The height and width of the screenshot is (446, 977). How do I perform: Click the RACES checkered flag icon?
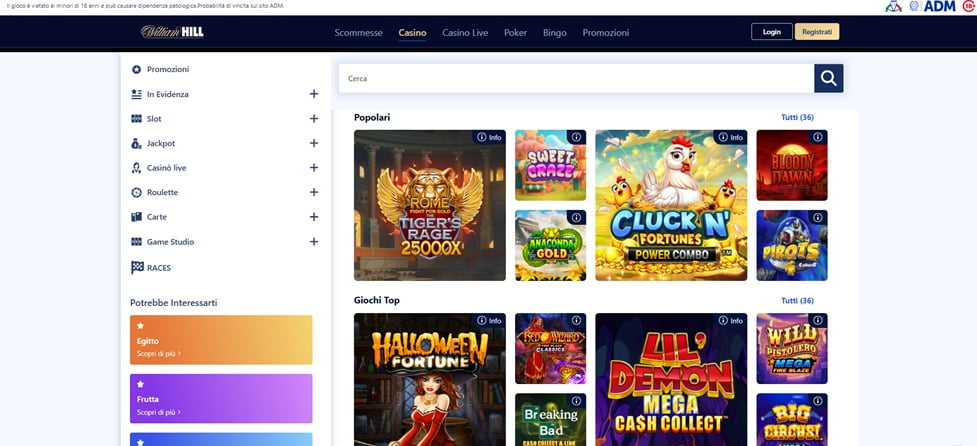[137, 268]
